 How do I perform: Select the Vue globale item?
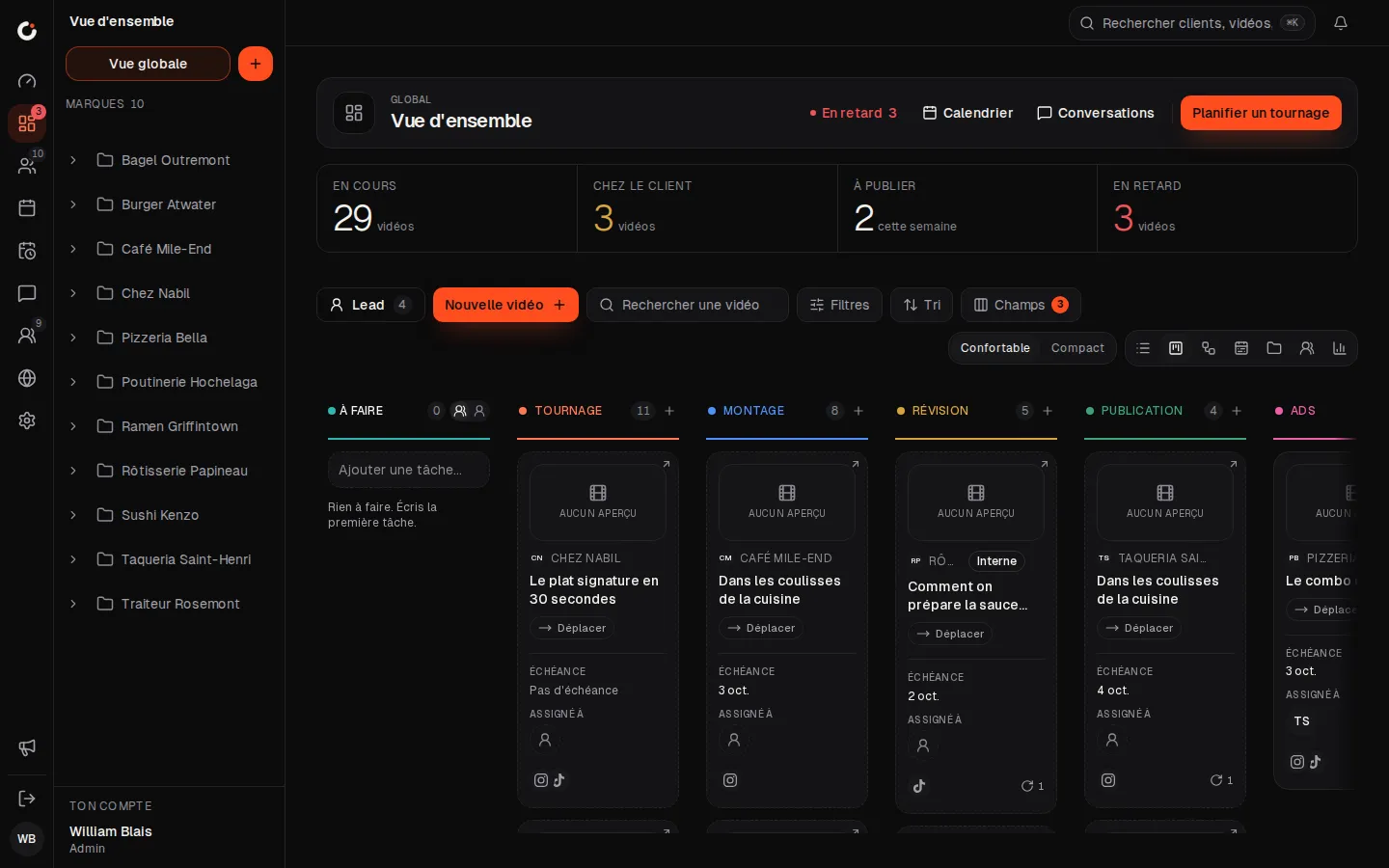(148, 64)
